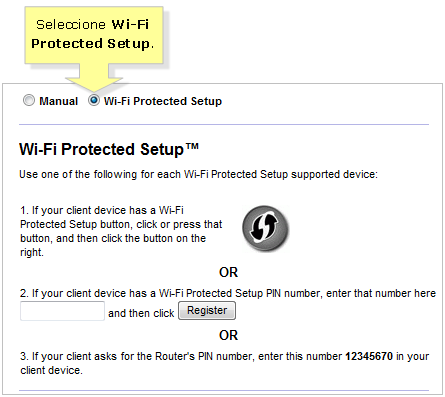Focus the client device PIN input field

click(x=62, y=311)
